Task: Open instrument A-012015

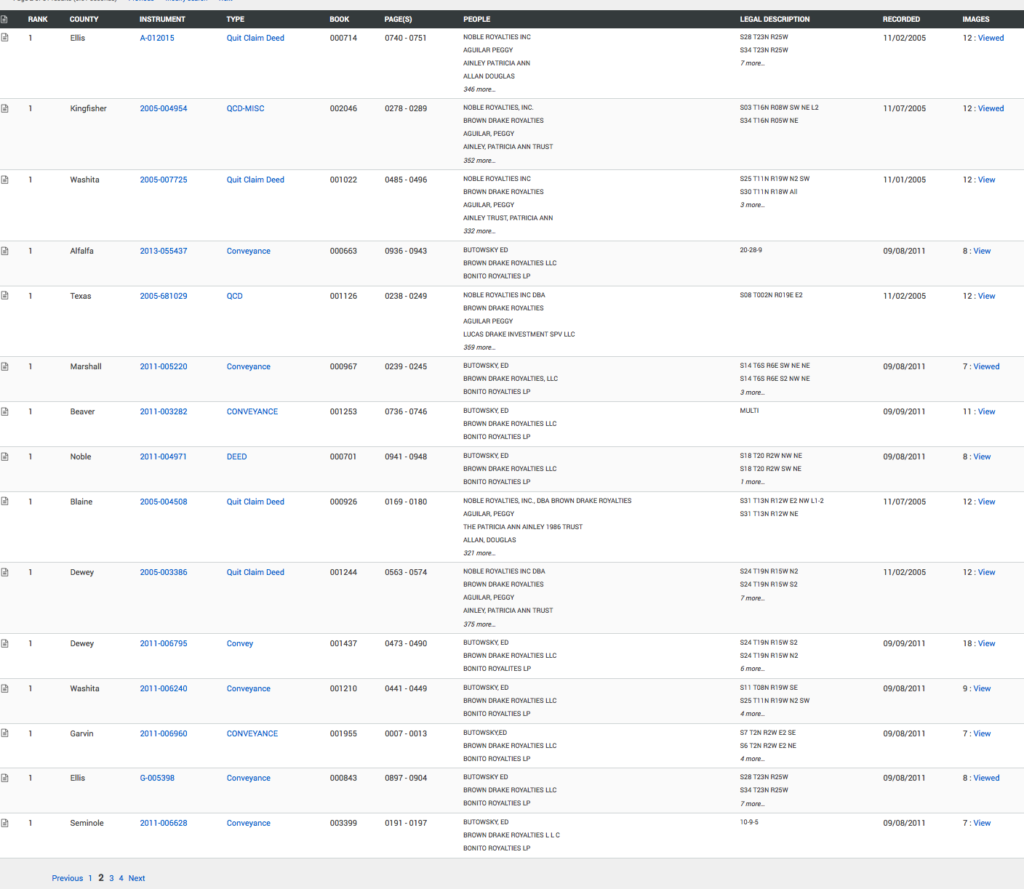Action: (x=157, y=38)
